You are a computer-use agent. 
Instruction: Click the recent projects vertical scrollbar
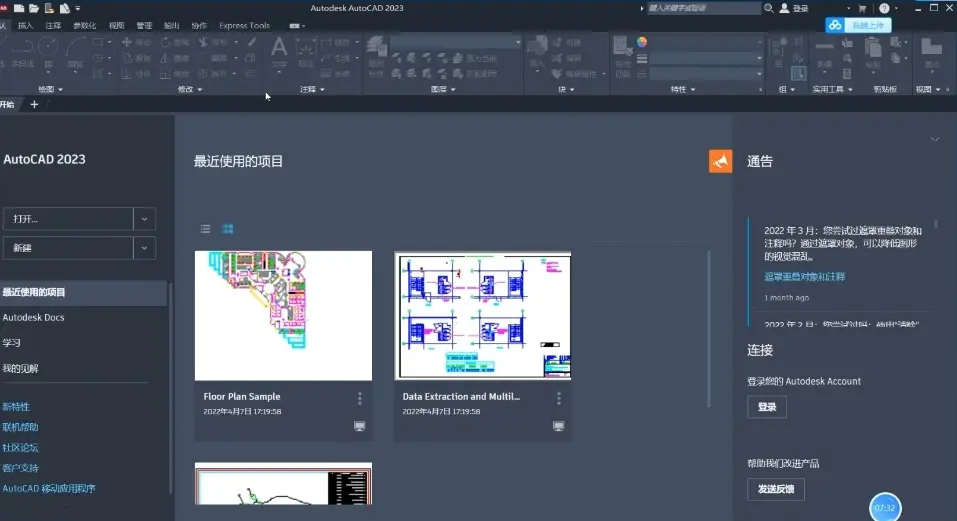pyautogui.click(x=709, y=328)
